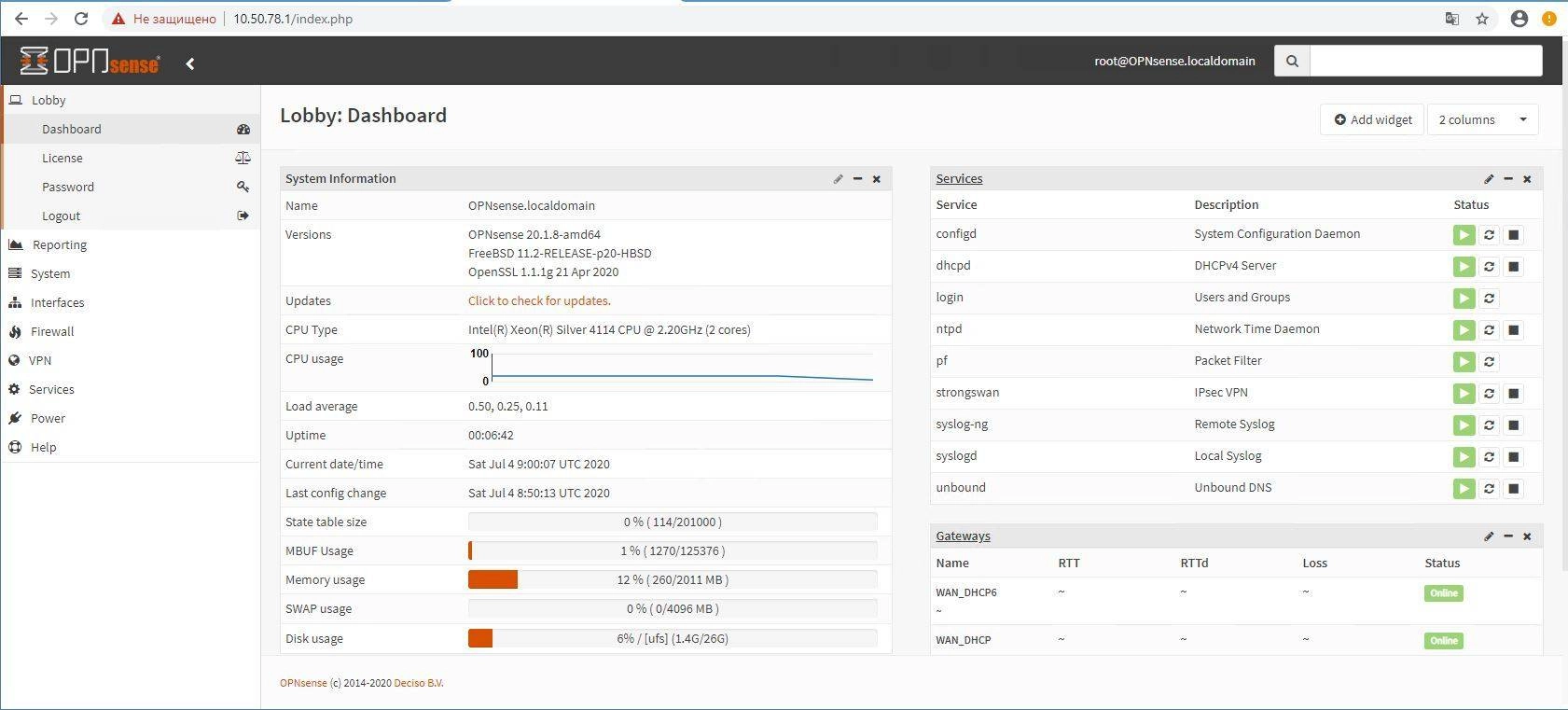The image size is (1568, 710).
Task: Restart the unbound DNS service
Action: (x=1489, y=489)
